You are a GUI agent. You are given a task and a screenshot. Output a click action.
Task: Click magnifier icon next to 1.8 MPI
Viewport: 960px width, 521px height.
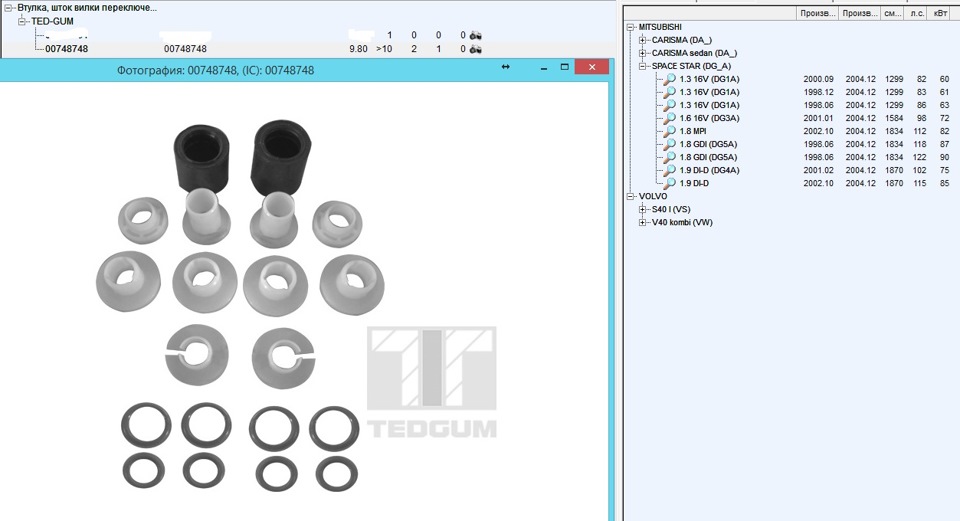[670, 131]
